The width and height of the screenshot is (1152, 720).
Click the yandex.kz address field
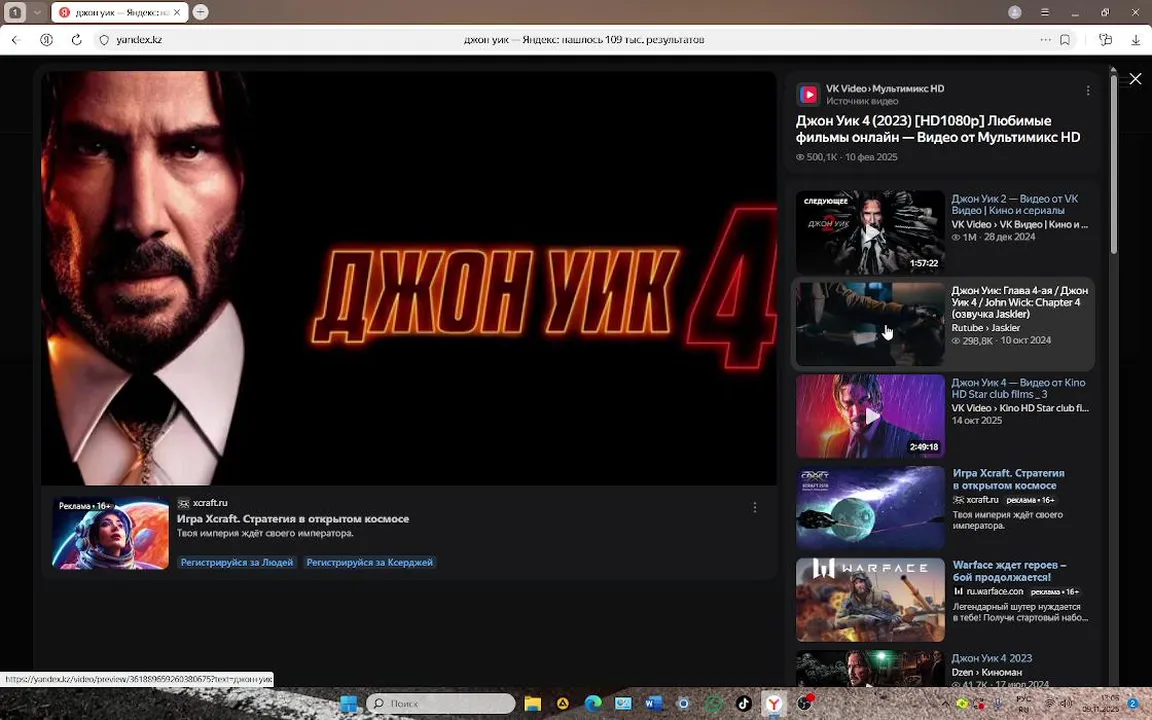click(139, 40)
